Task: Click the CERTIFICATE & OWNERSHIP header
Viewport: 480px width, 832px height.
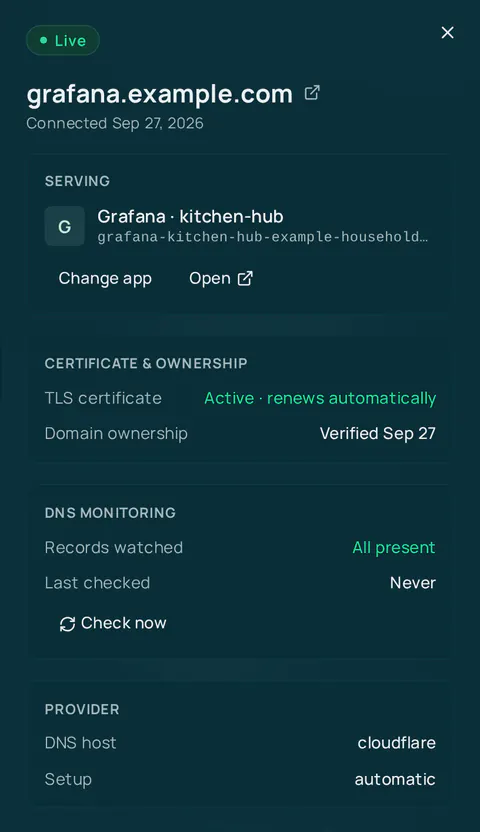Action: click(x=146, y=363)
